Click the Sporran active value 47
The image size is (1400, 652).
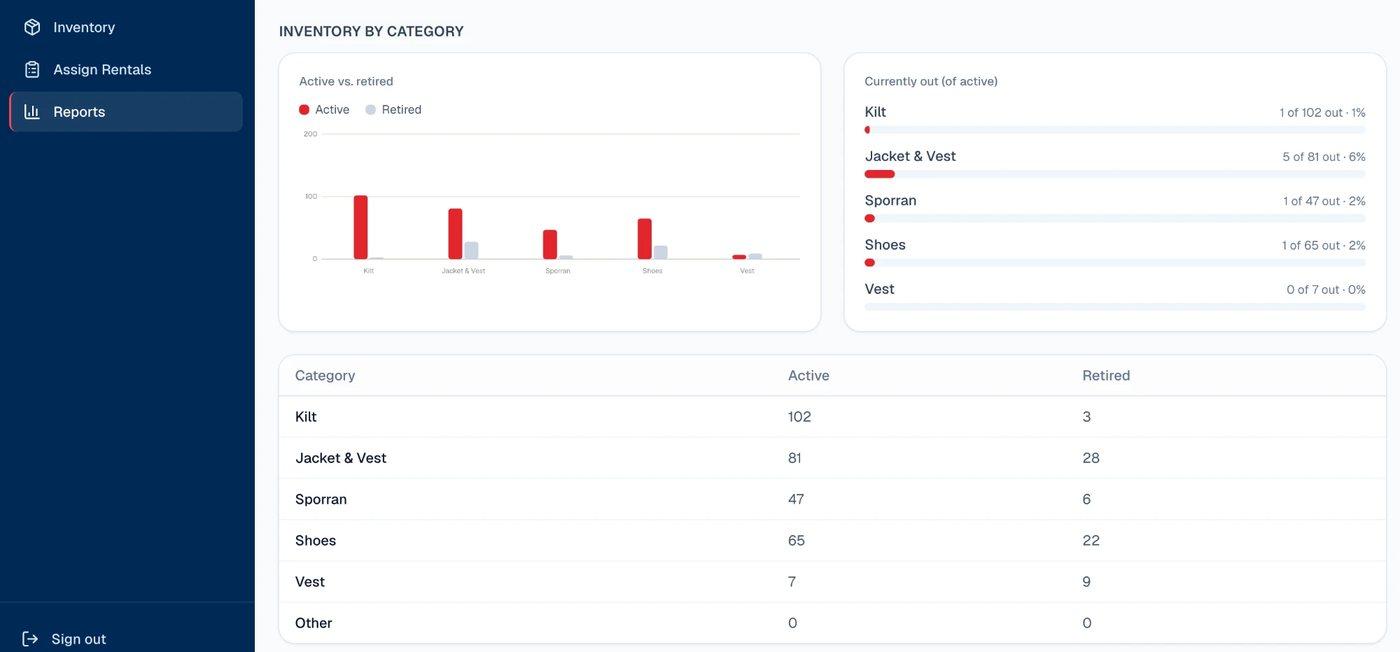click(x=796, y=499)
